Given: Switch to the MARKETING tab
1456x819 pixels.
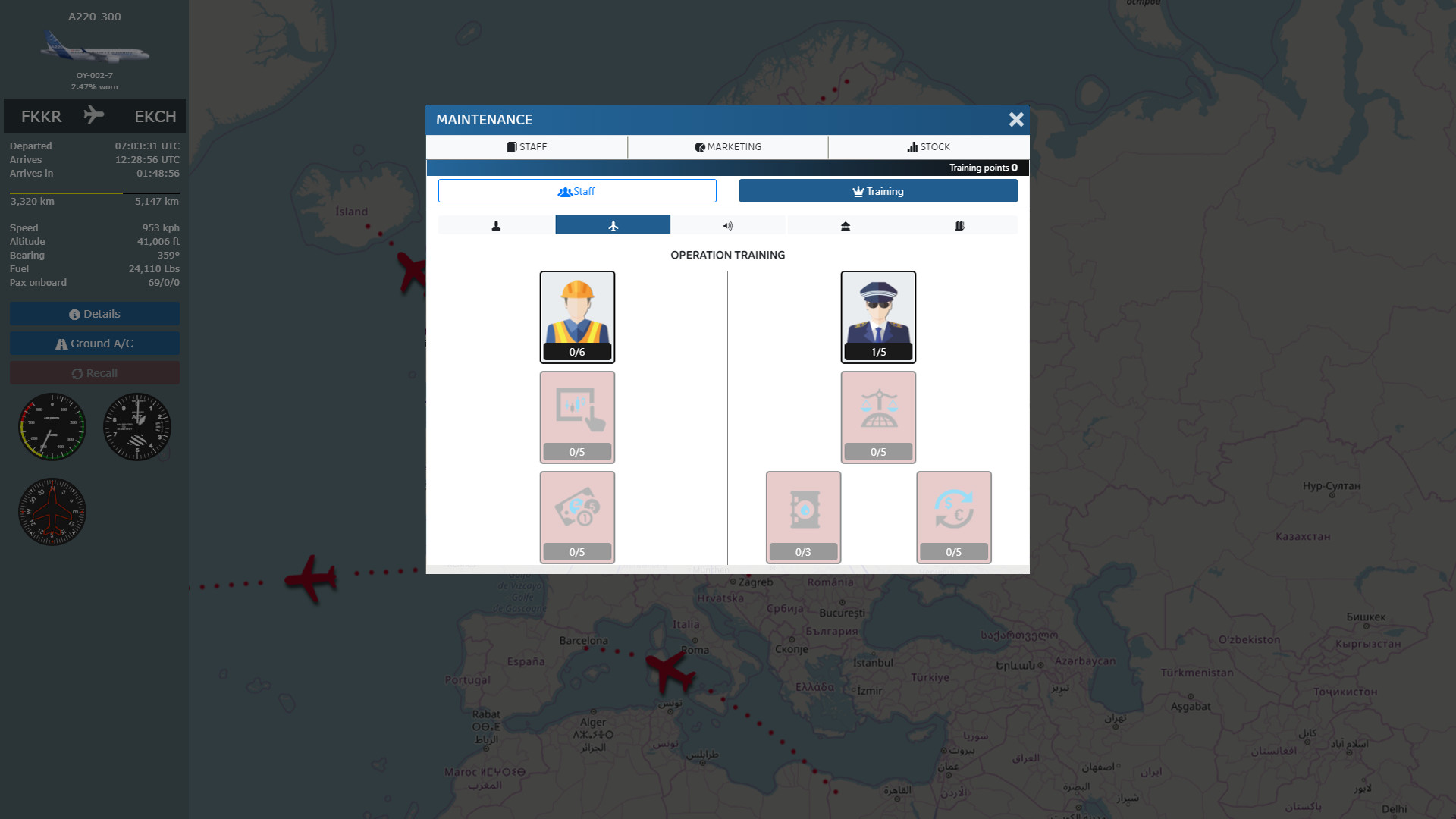Looking at the screenshot, I should 727,147.
